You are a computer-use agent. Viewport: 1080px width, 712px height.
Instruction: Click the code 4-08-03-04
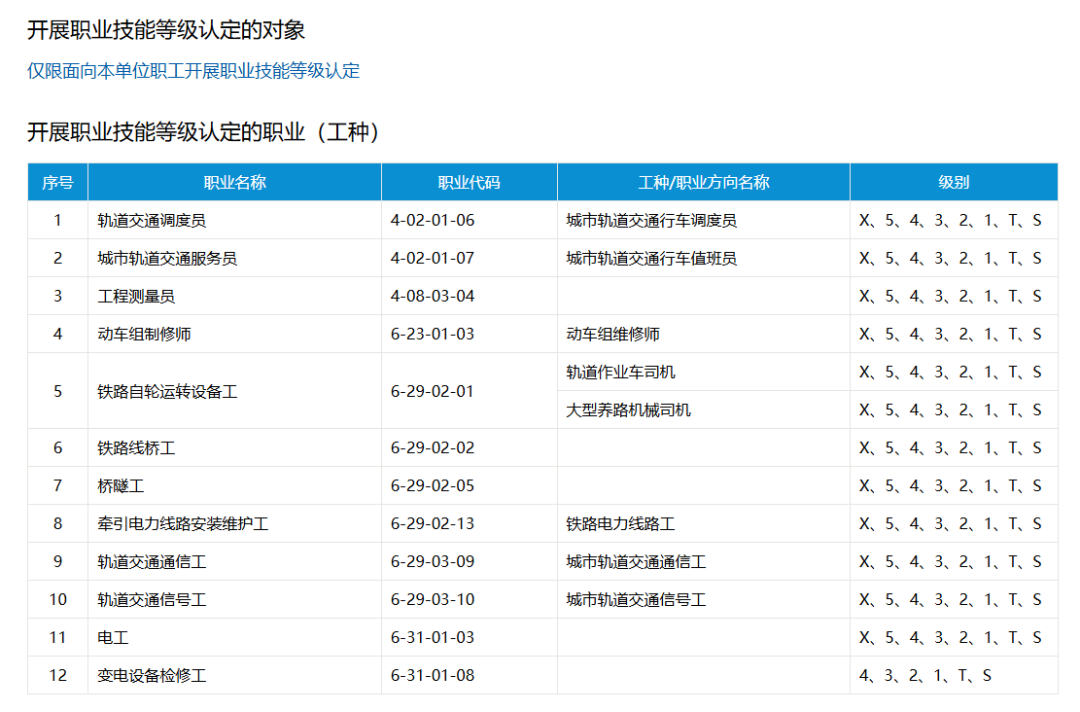tap(433, 296)
